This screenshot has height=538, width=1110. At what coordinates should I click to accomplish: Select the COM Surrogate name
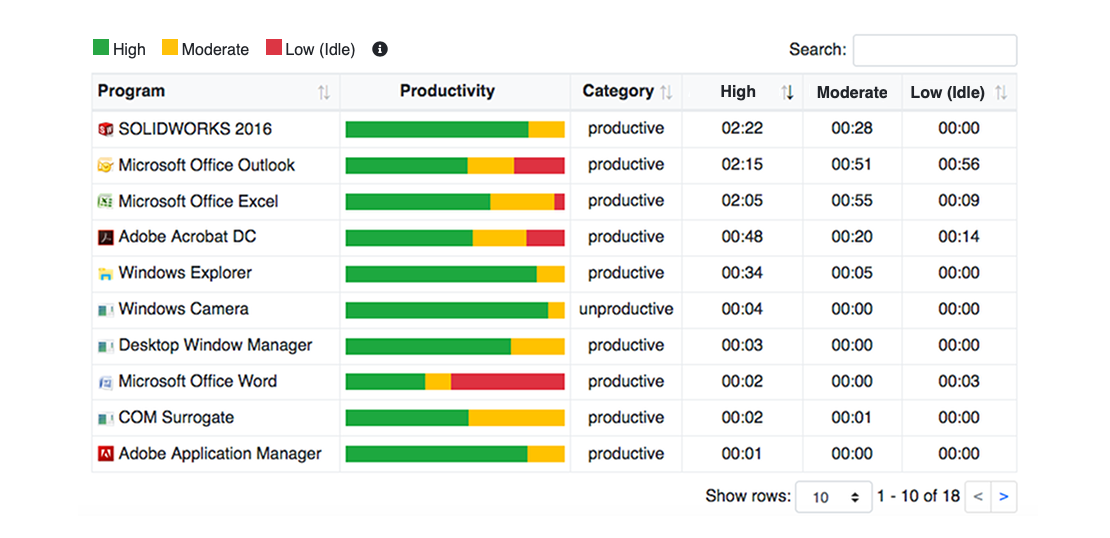point(176,418)
